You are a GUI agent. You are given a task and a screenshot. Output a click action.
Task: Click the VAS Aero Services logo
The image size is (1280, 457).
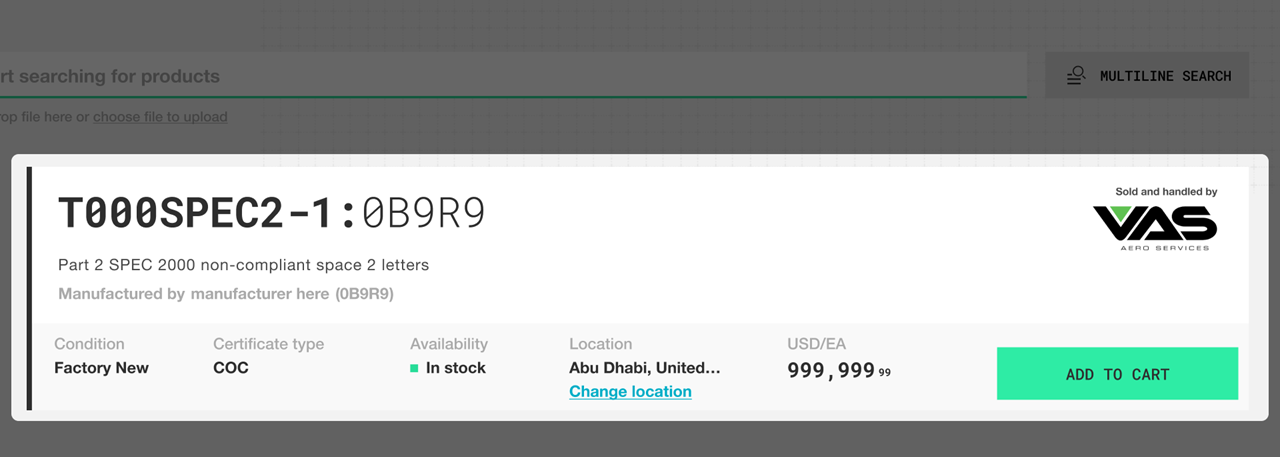(1154, 228)
